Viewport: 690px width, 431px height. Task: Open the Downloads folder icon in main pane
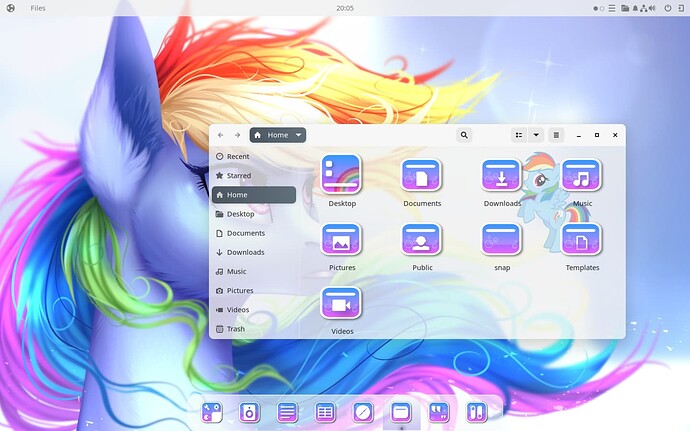point(502,175)
